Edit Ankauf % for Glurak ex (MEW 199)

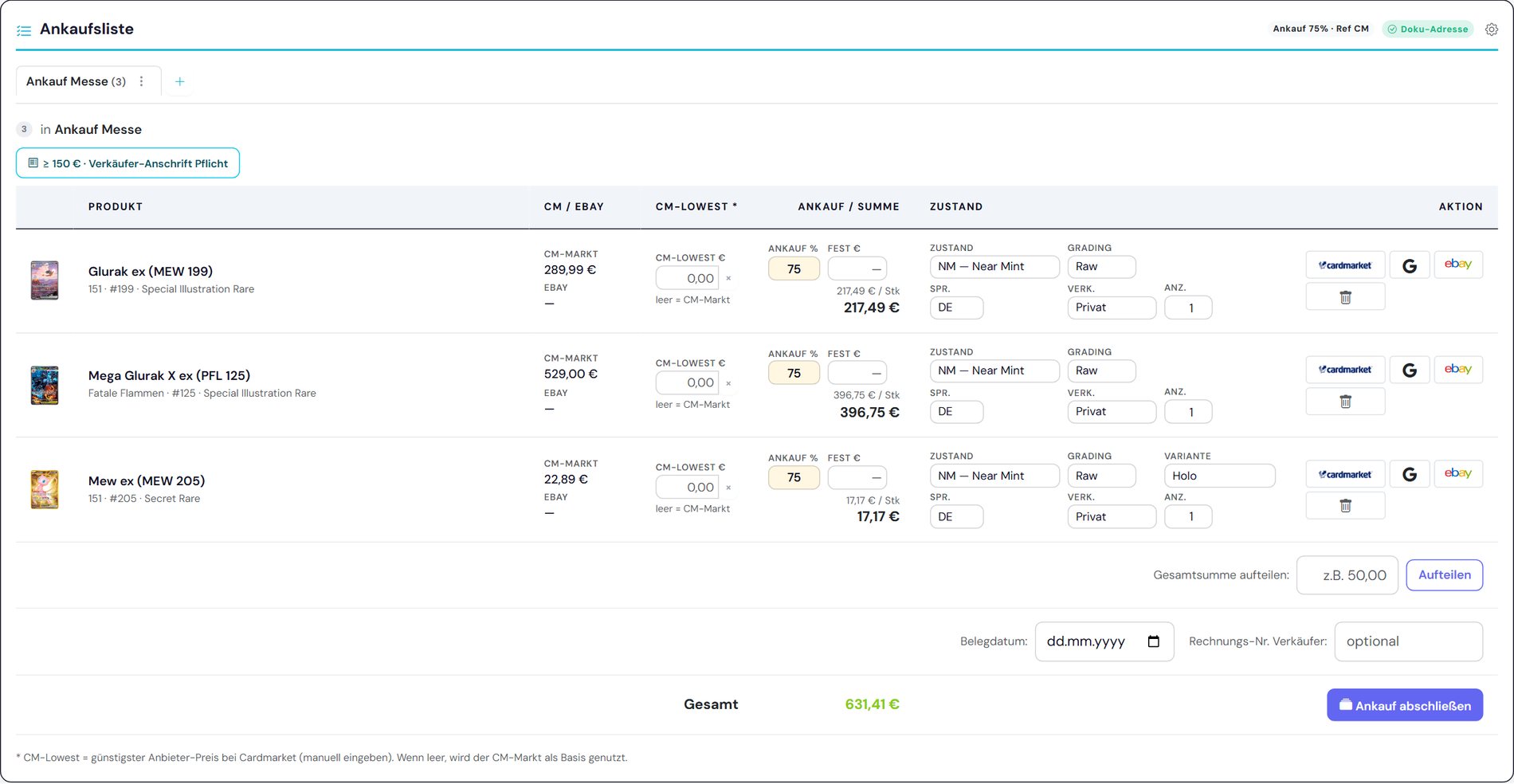tap(794, 269)
